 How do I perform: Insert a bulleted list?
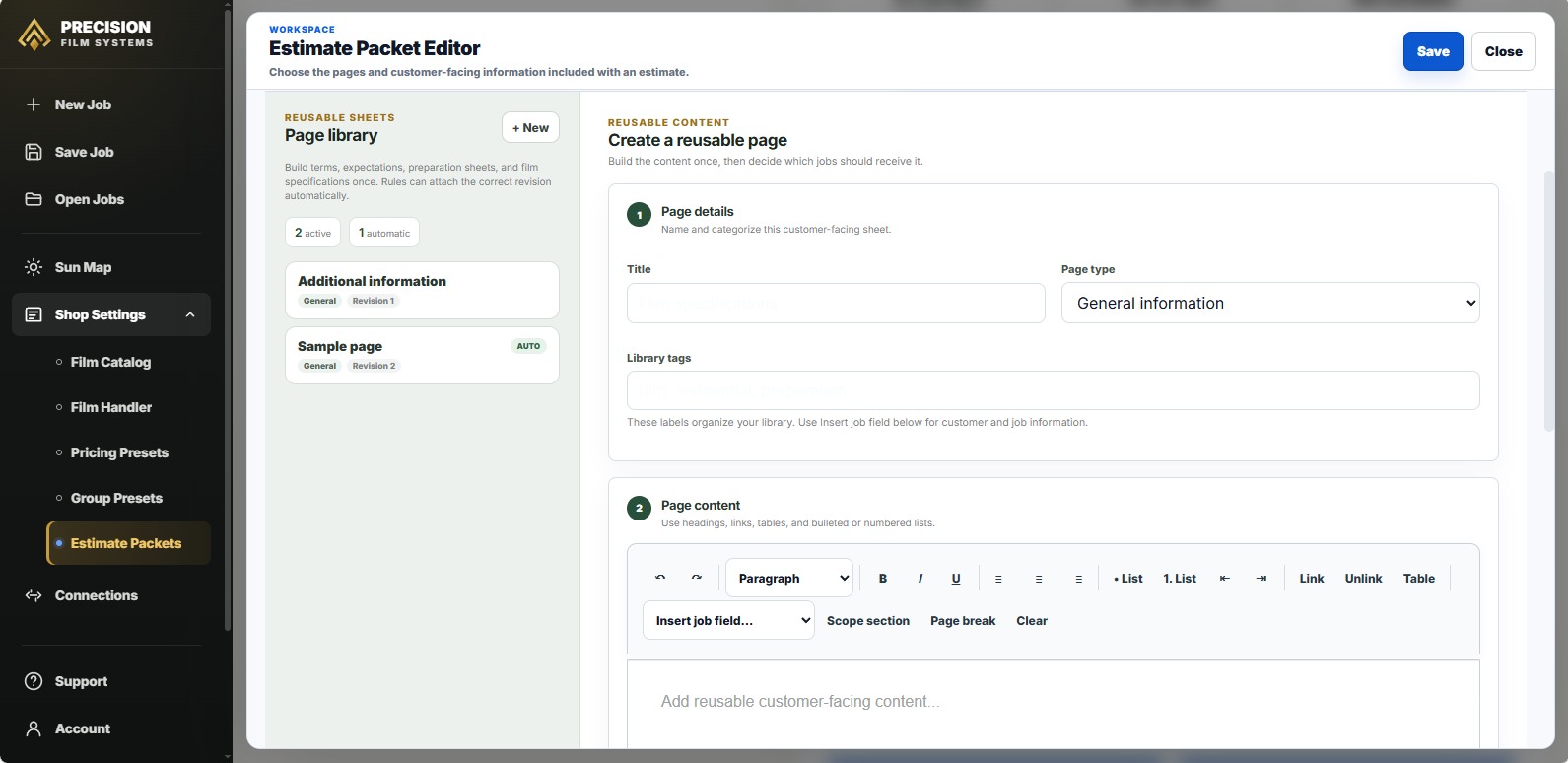coord(1128,579)
